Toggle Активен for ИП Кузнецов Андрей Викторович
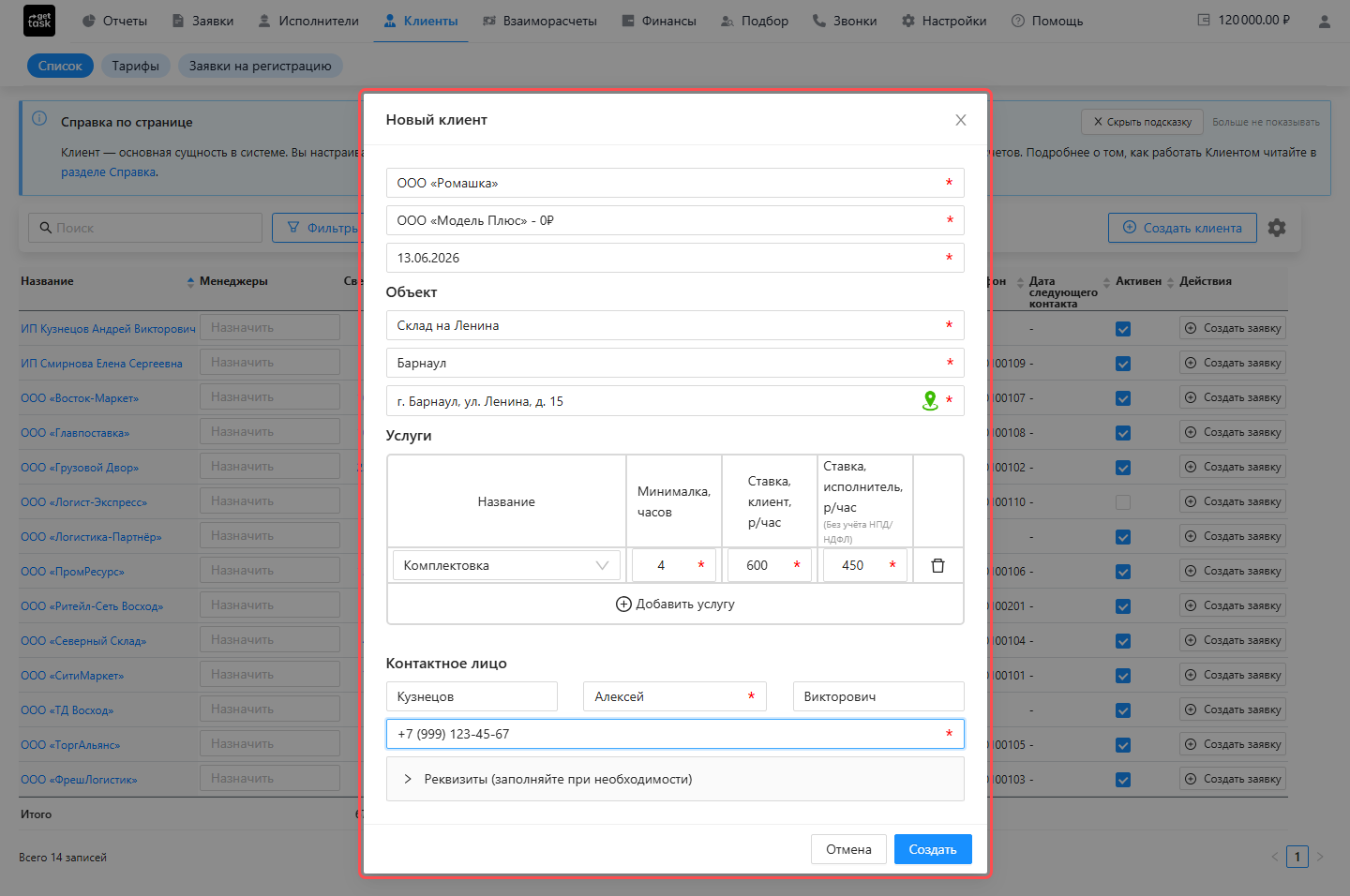 (x=1123, y=329)
